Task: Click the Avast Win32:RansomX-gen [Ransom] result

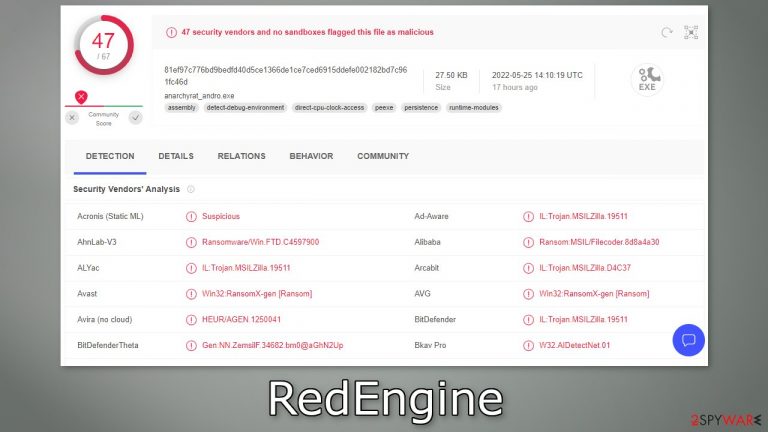Action: coord(257,294)
